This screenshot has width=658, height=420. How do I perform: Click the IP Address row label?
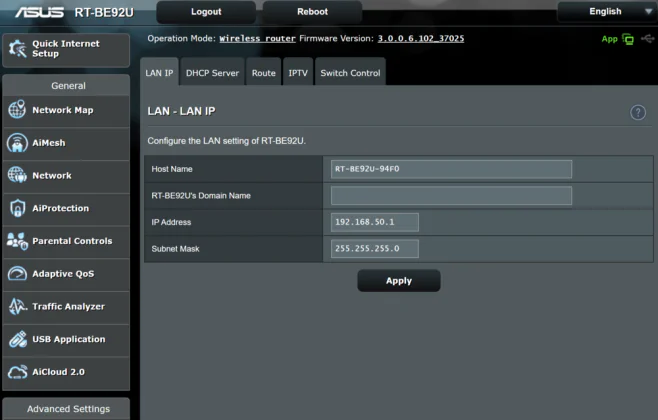[171, 222]
